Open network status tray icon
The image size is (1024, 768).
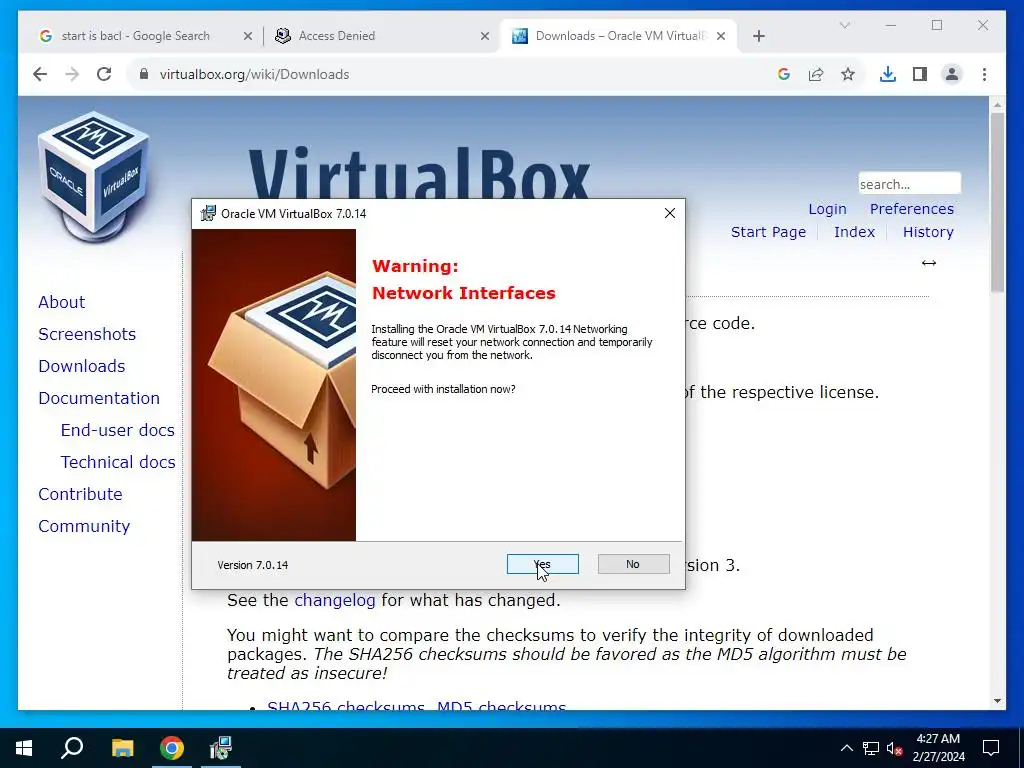coord(871,748)
